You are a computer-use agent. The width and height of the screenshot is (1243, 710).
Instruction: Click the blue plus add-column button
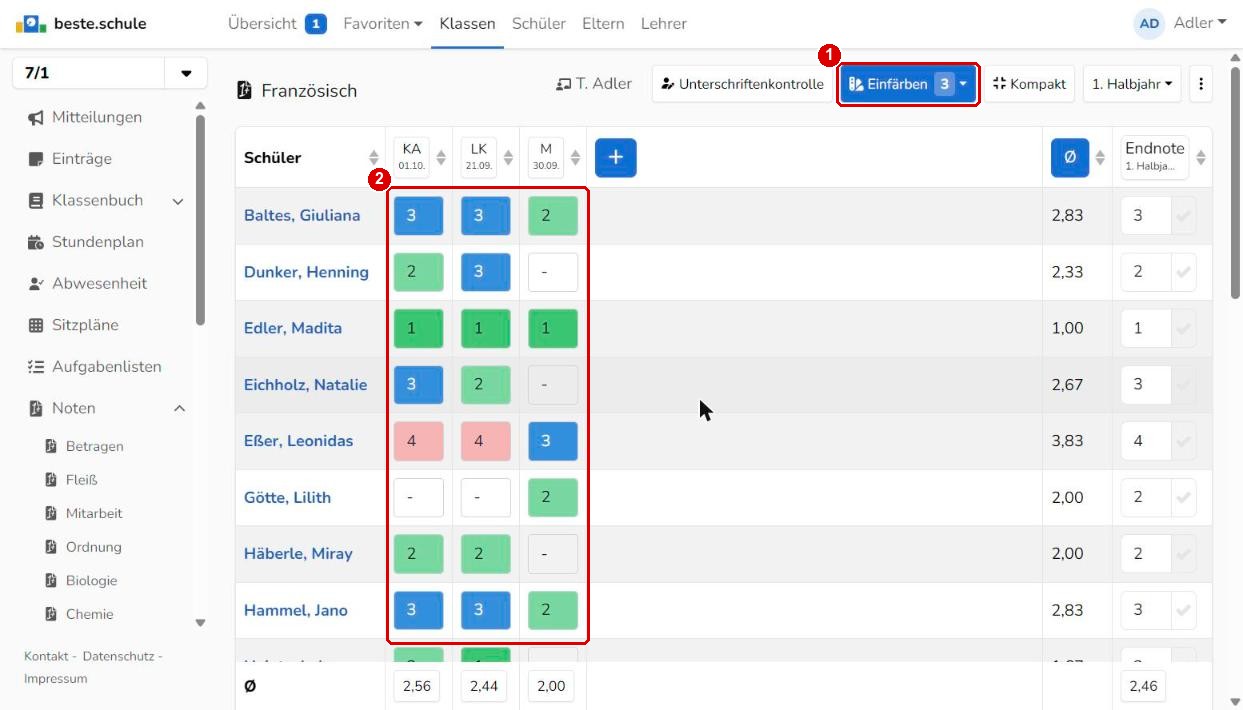pyautogui.click(x=616, y=157)
